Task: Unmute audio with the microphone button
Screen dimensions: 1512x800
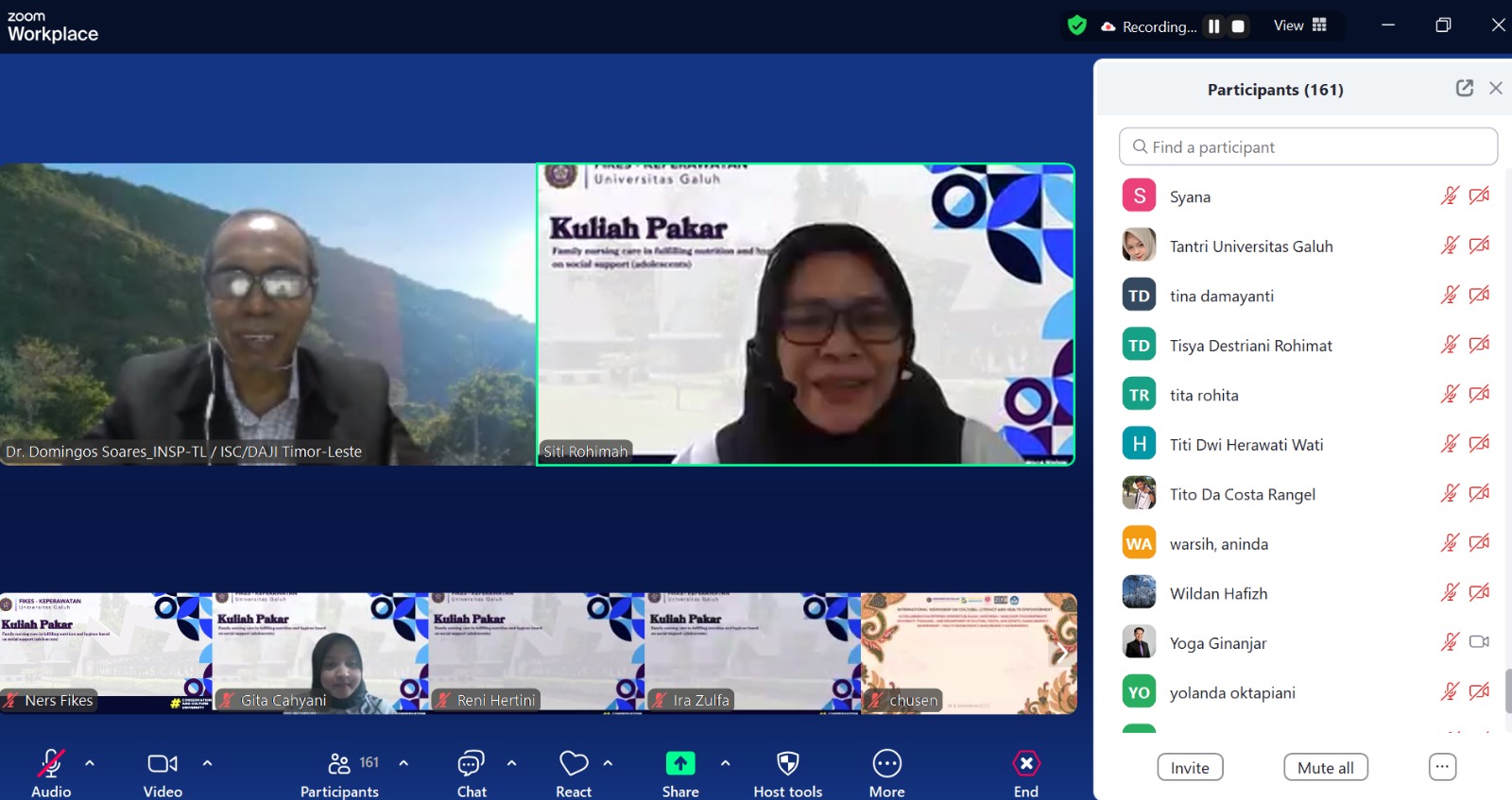Action: click(x=51, y=763)
